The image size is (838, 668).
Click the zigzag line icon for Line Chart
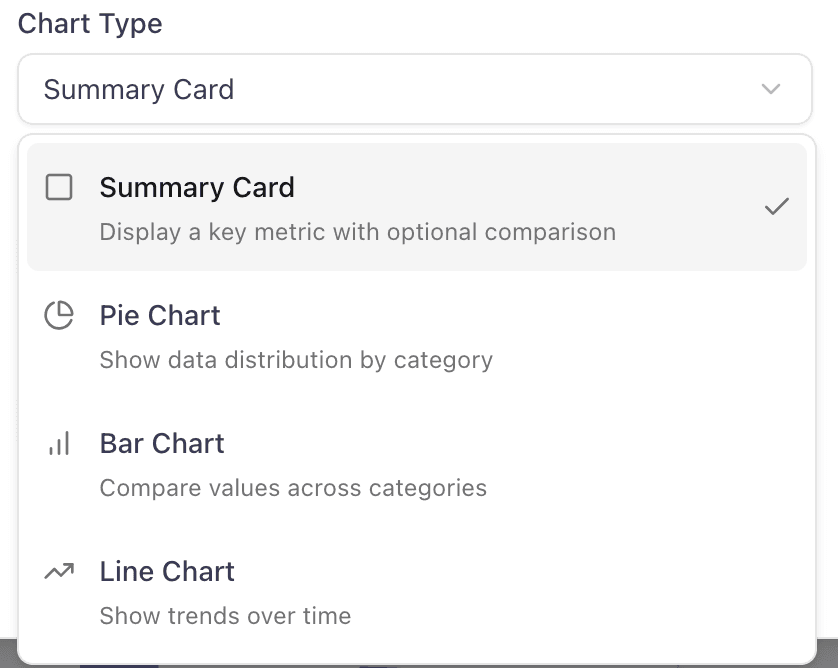pos(59,571)
